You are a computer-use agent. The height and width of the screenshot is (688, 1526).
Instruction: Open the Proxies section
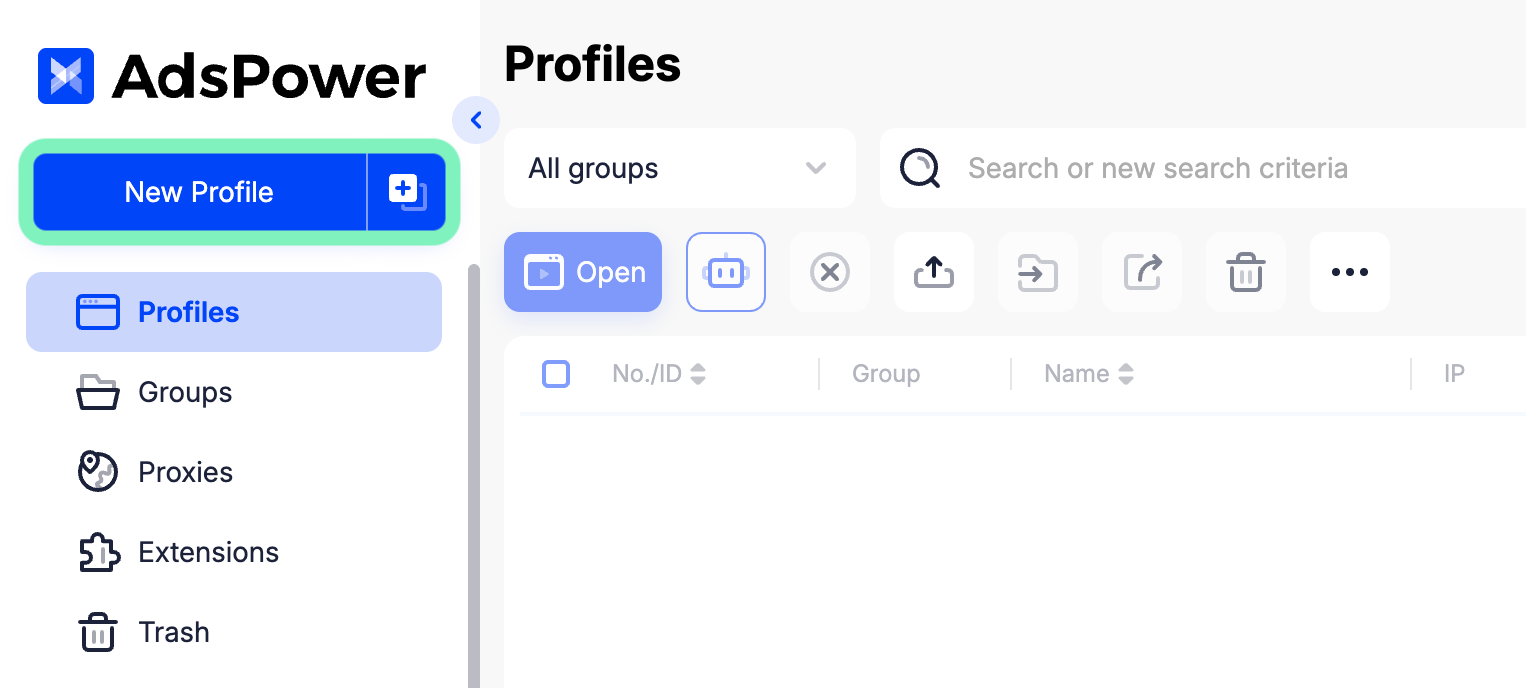pos(185,472)
